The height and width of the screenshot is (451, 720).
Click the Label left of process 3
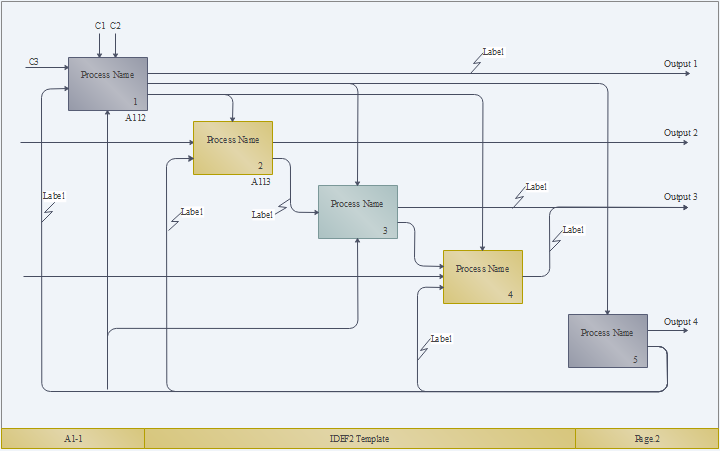click(x=262, y=214)
